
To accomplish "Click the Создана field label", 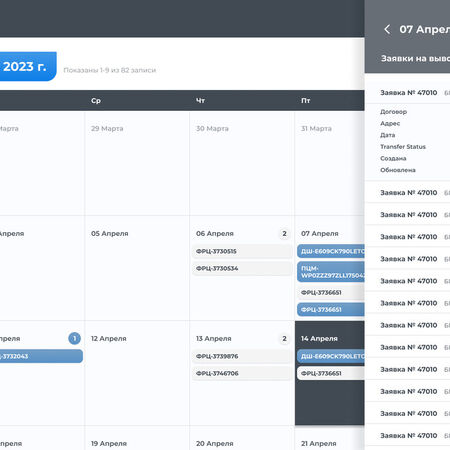I will point(393,158).
